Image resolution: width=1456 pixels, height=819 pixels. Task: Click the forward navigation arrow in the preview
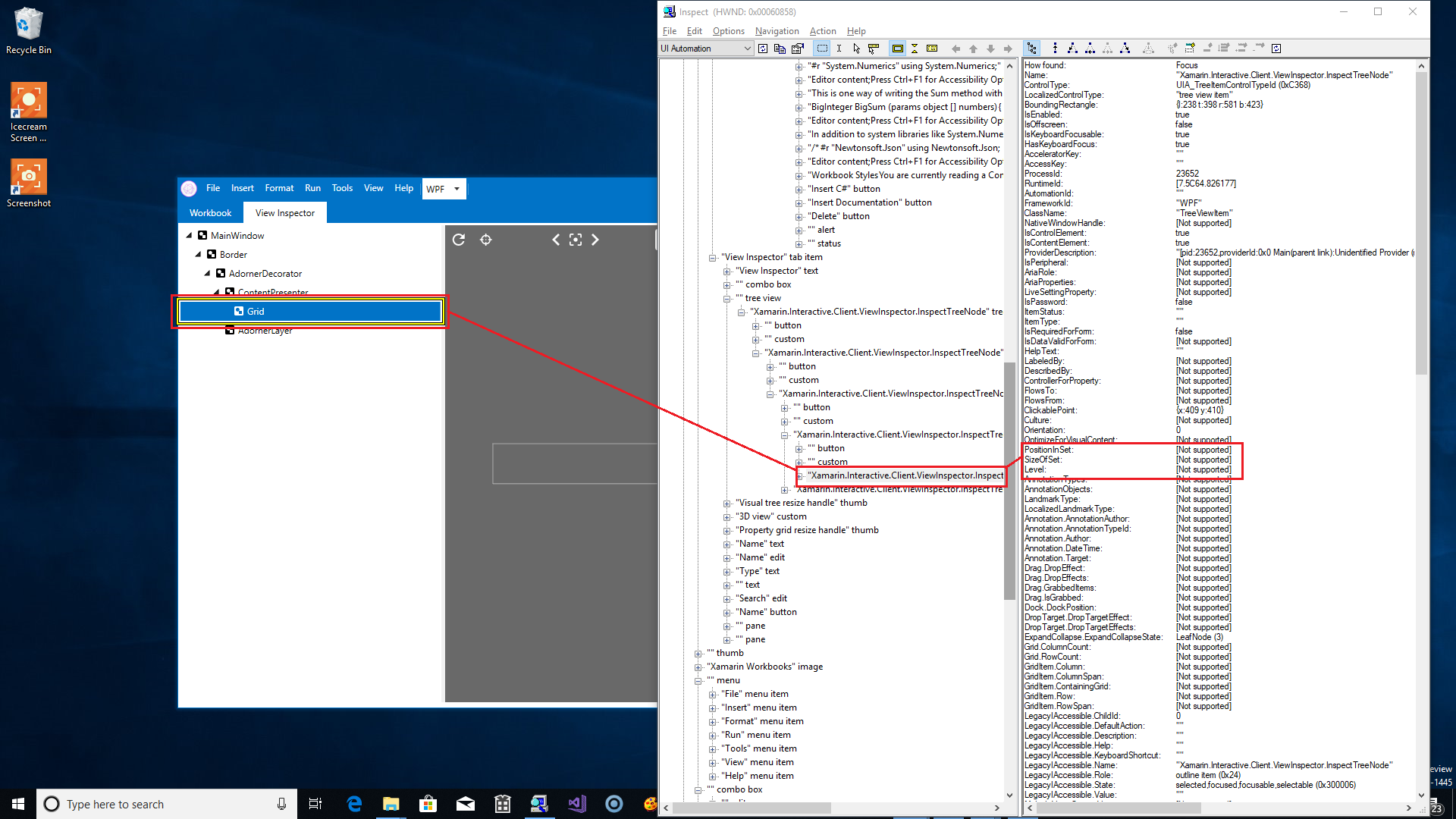coord(596,240)
